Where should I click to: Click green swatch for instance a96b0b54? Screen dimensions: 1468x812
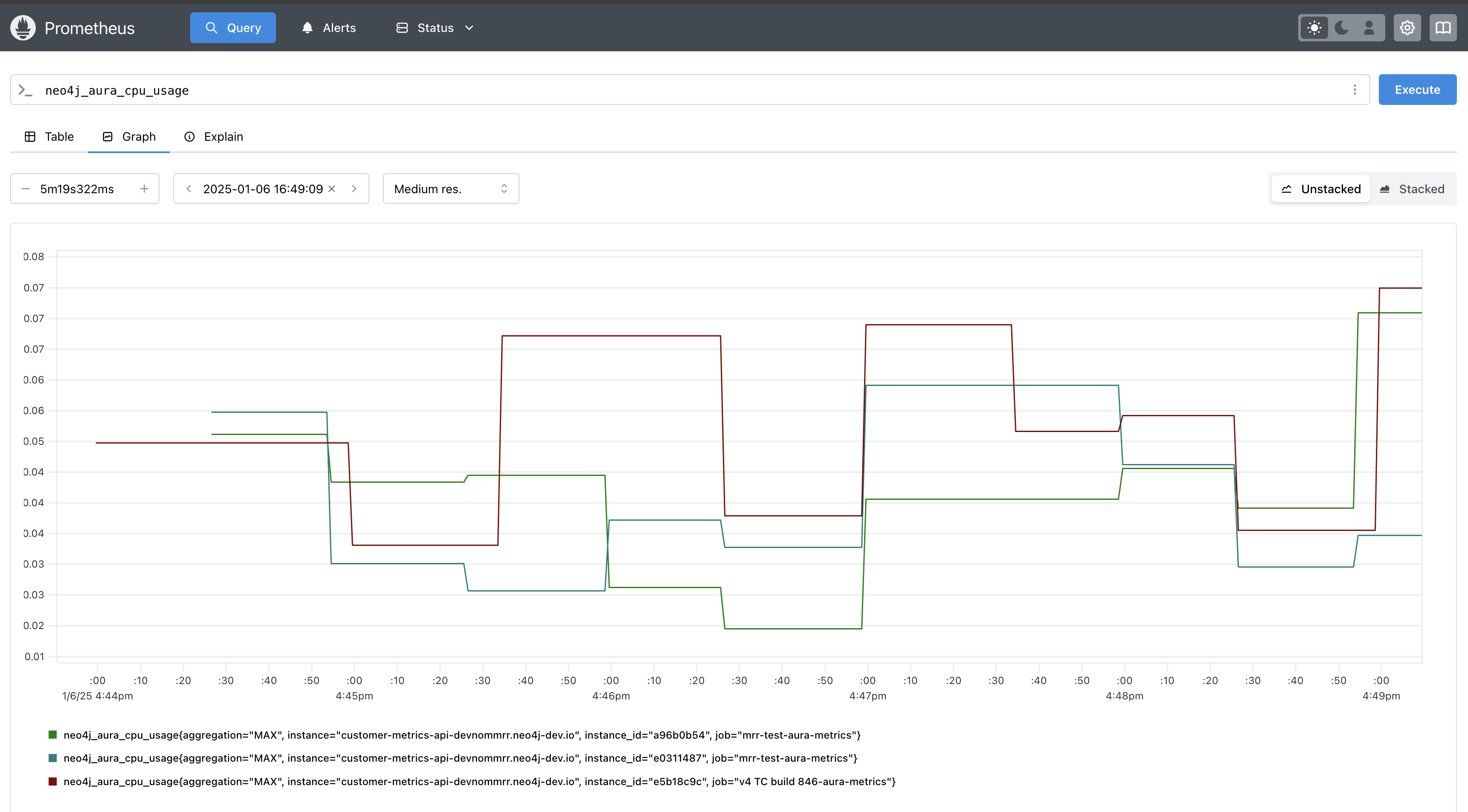coord(52,734)
